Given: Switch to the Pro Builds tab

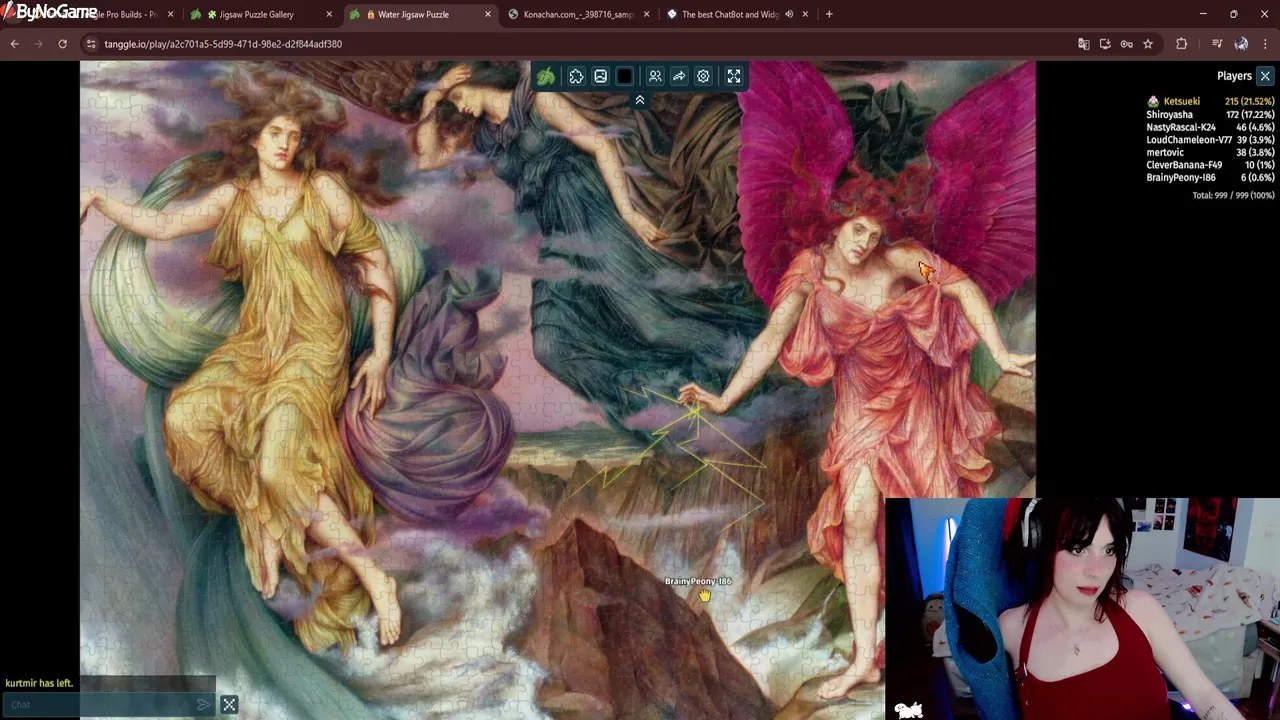Looking at the screenshot, I should [x=125, y=14].
